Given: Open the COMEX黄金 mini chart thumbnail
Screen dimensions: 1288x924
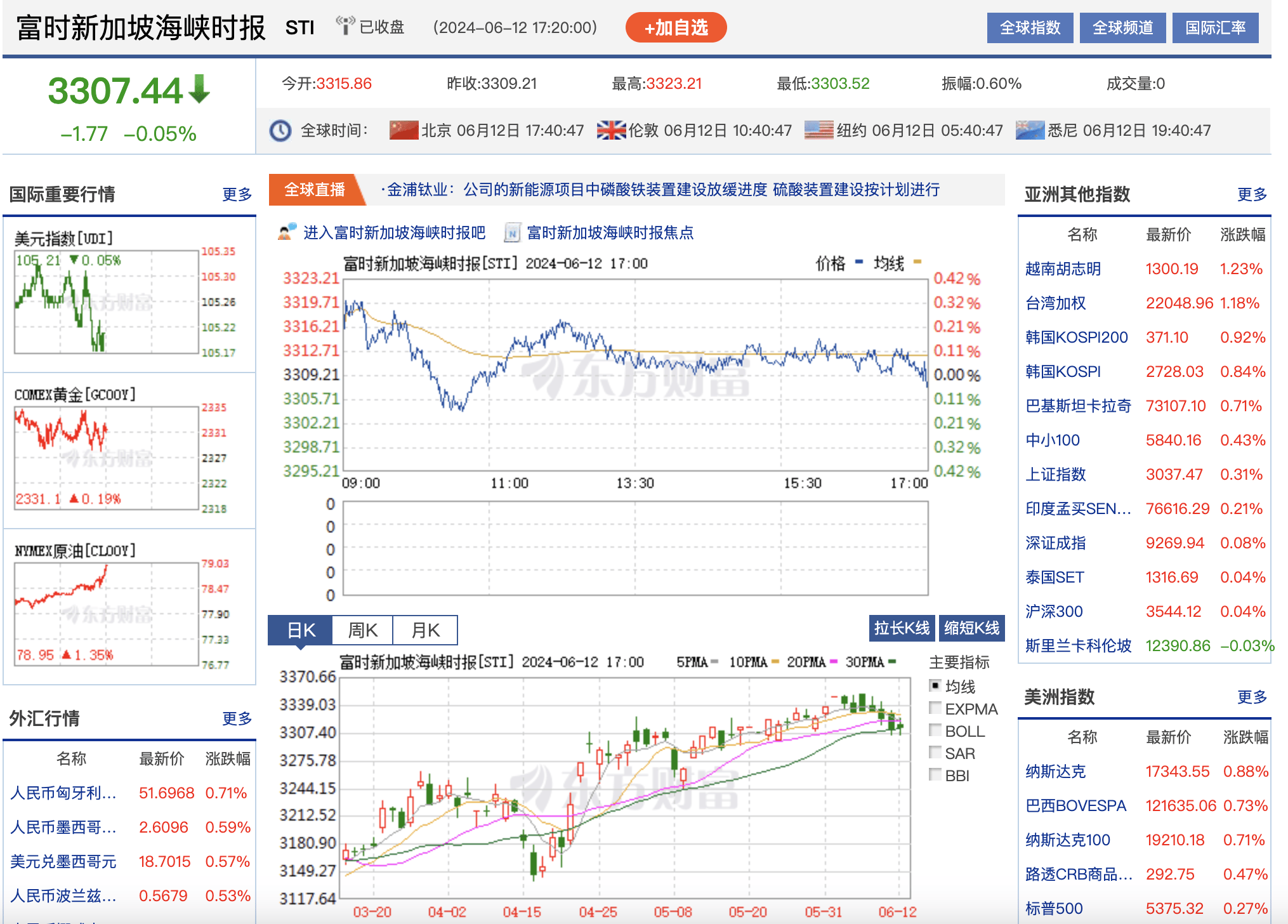Looking at the screenshot, I should pyautogui.click(x=107, y=457).
